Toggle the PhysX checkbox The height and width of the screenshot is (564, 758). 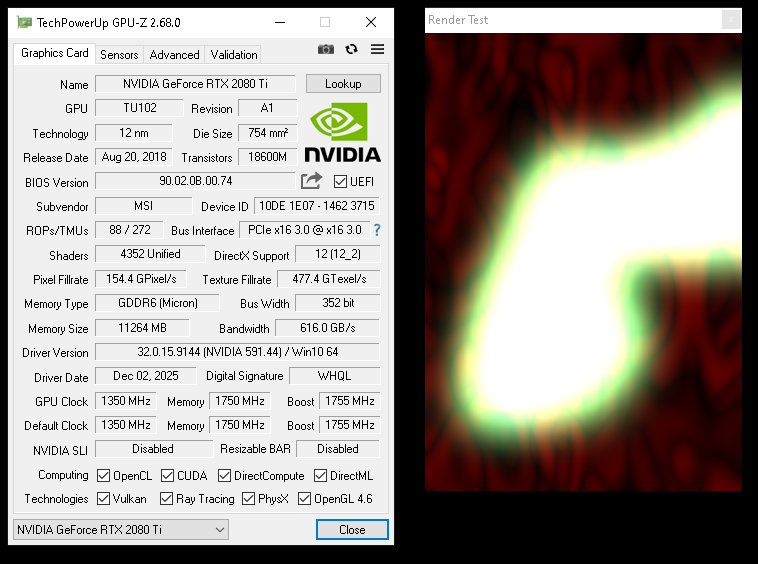point(248,498)
